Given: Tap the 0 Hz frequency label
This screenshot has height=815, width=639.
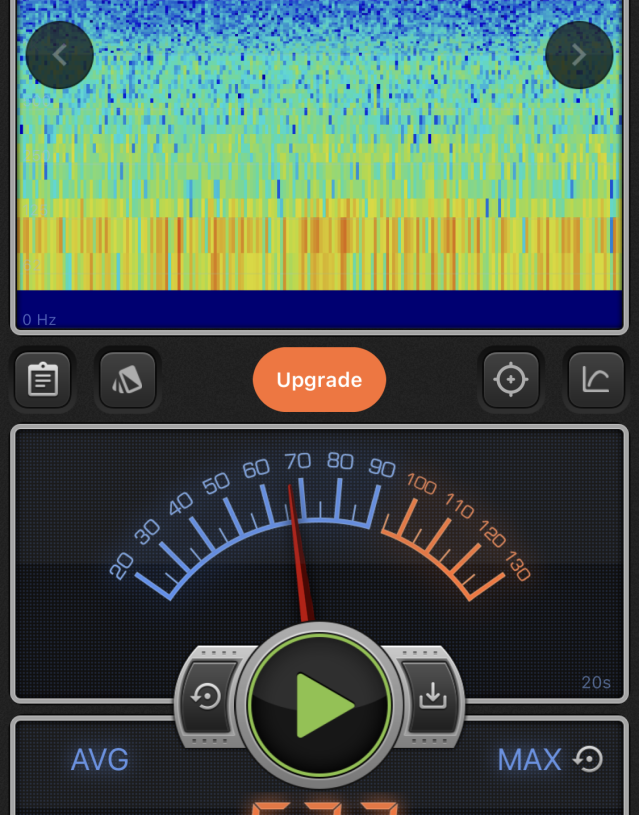Looking at the screenshot, I should click(40, 320).
